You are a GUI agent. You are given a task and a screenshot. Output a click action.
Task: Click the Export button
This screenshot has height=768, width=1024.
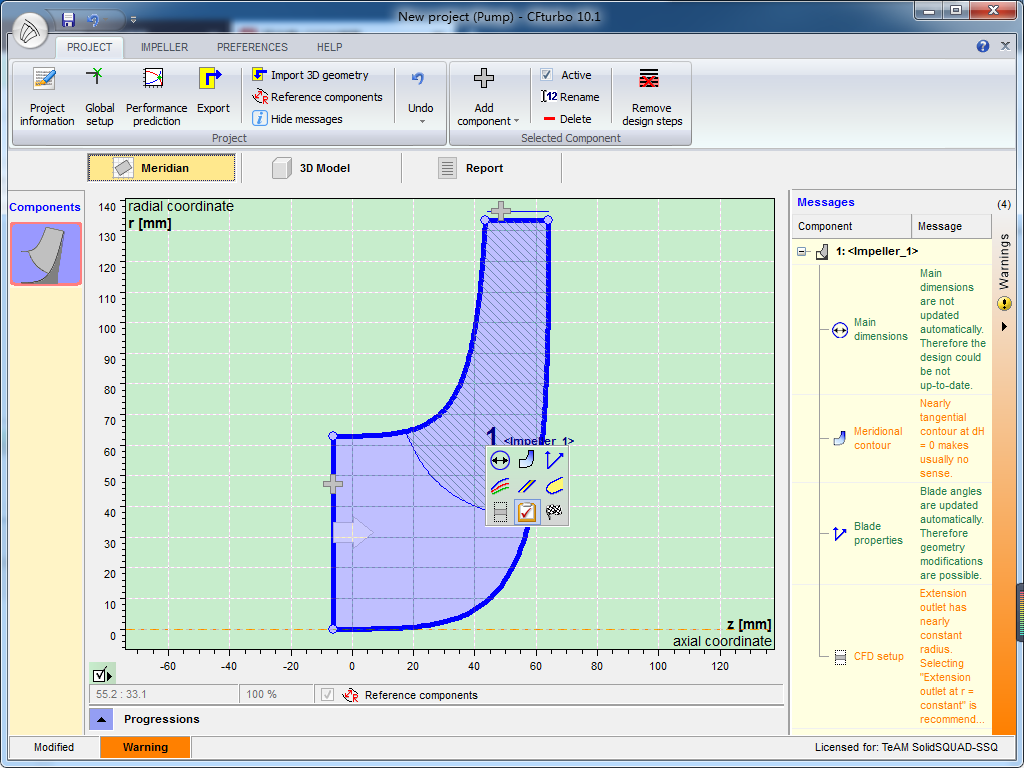213,91
